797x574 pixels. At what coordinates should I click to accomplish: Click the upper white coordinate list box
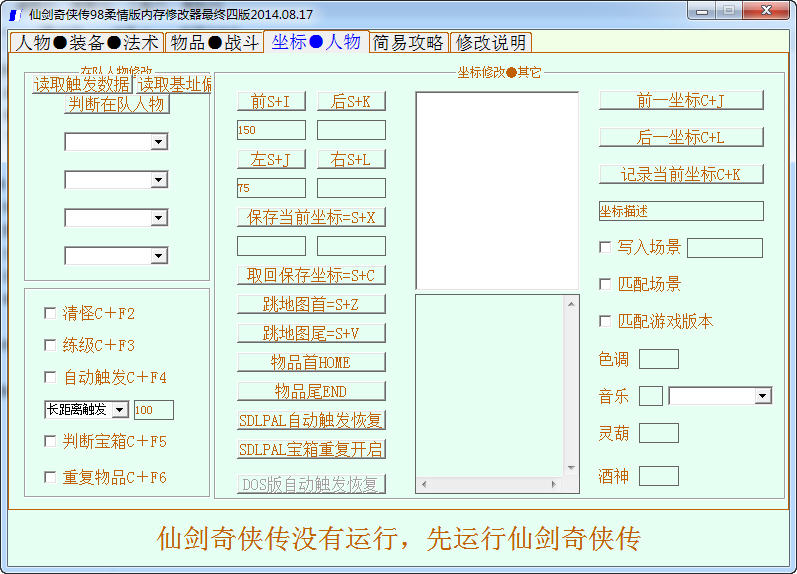[x=497, y=191]
